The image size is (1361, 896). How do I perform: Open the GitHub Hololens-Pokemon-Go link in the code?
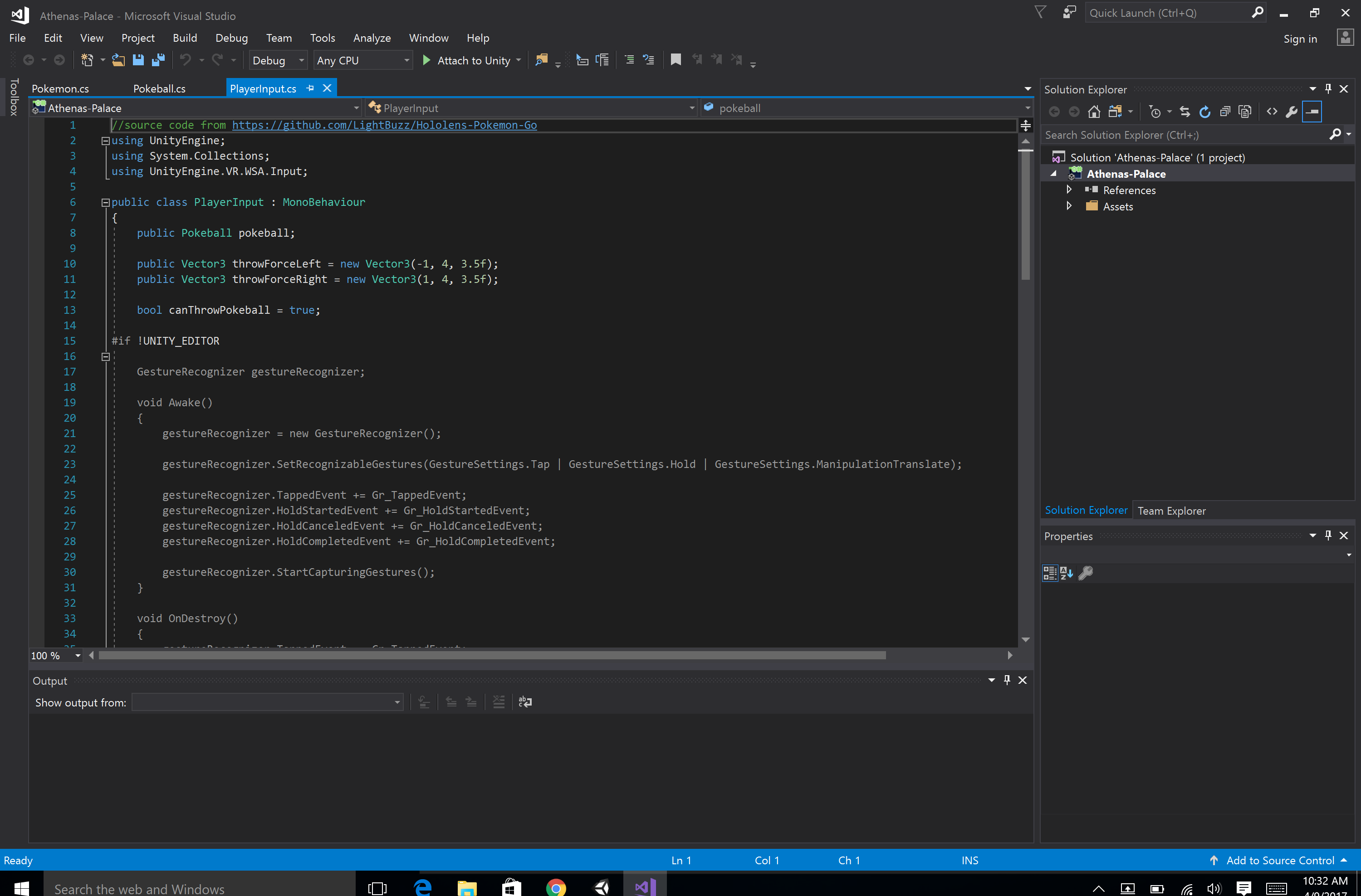click(384, 125)
